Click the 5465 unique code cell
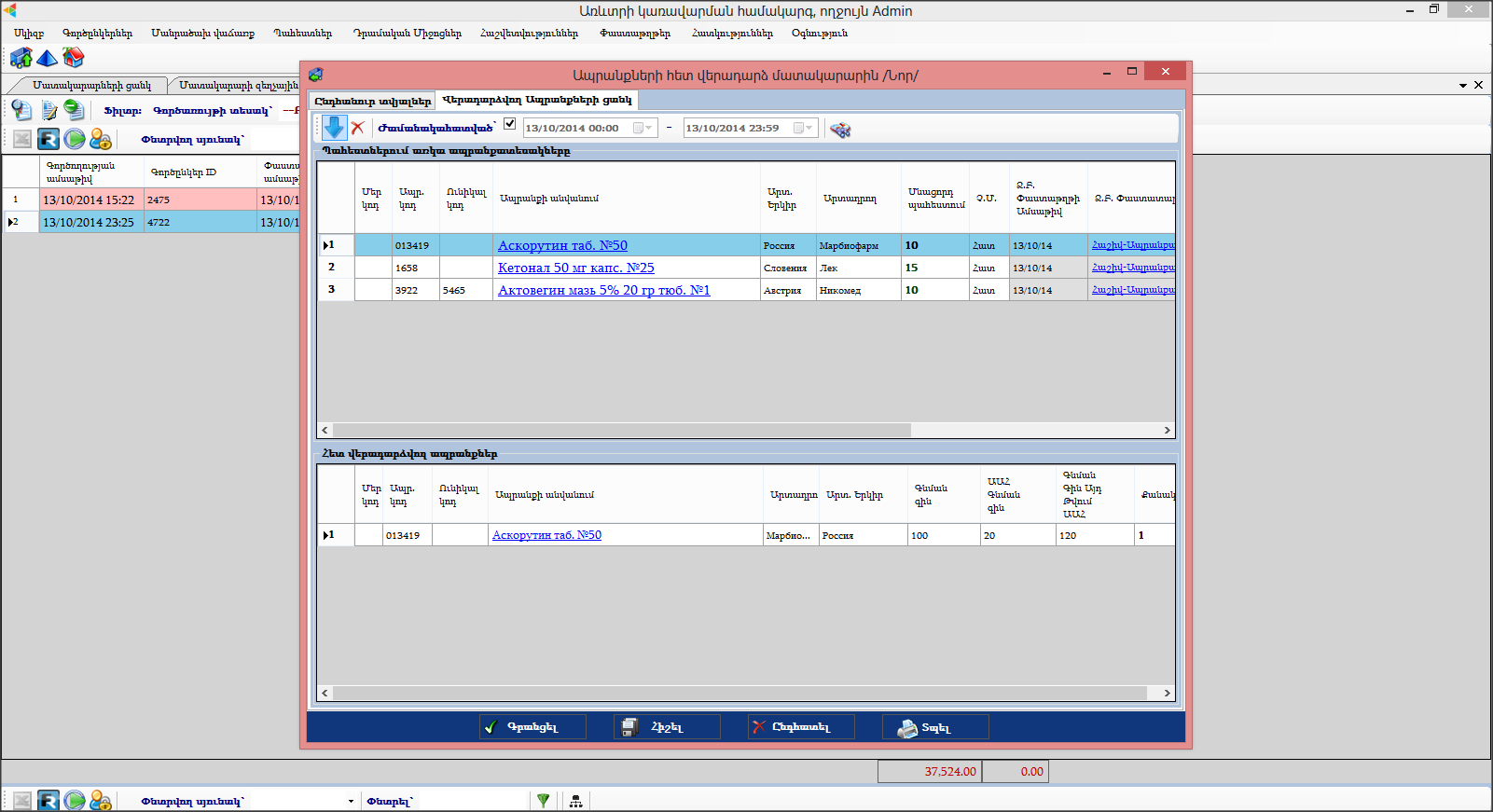Image resolution: width=1493 pixels, height=812 pixels. pos(465,290)
